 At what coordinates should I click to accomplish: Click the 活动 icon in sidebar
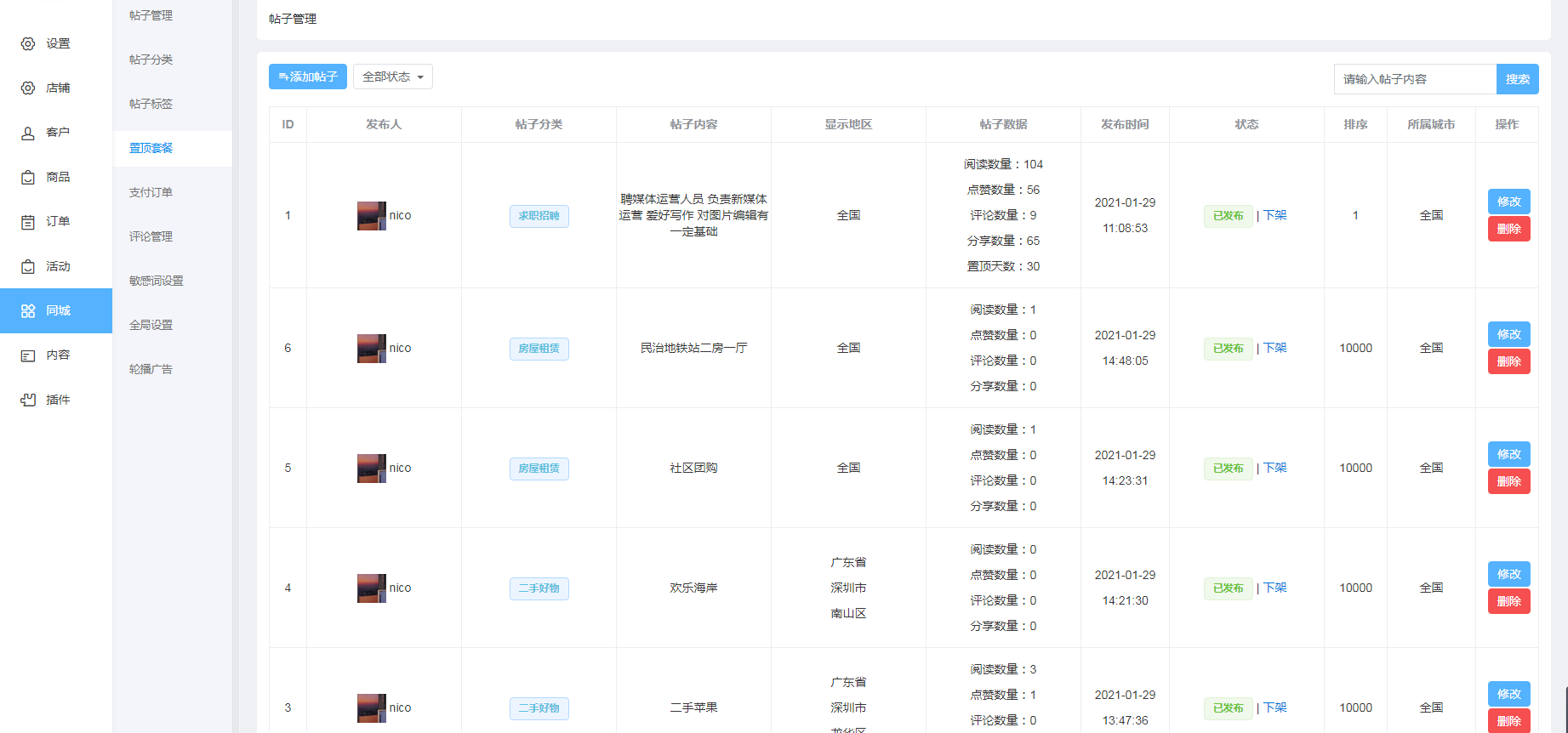(28, 266)
